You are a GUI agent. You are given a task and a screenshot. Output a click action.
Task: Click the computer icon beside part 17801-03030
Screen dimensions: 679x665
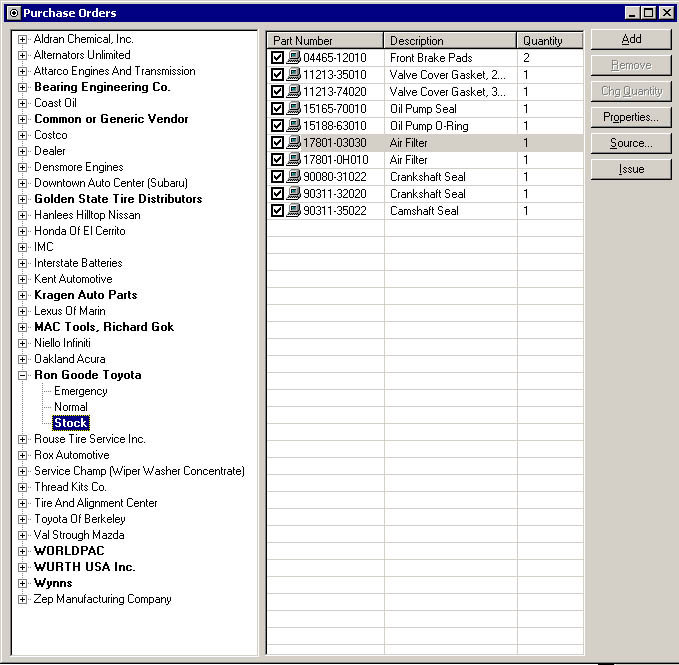pyautogui.click(x=294, y=142)
